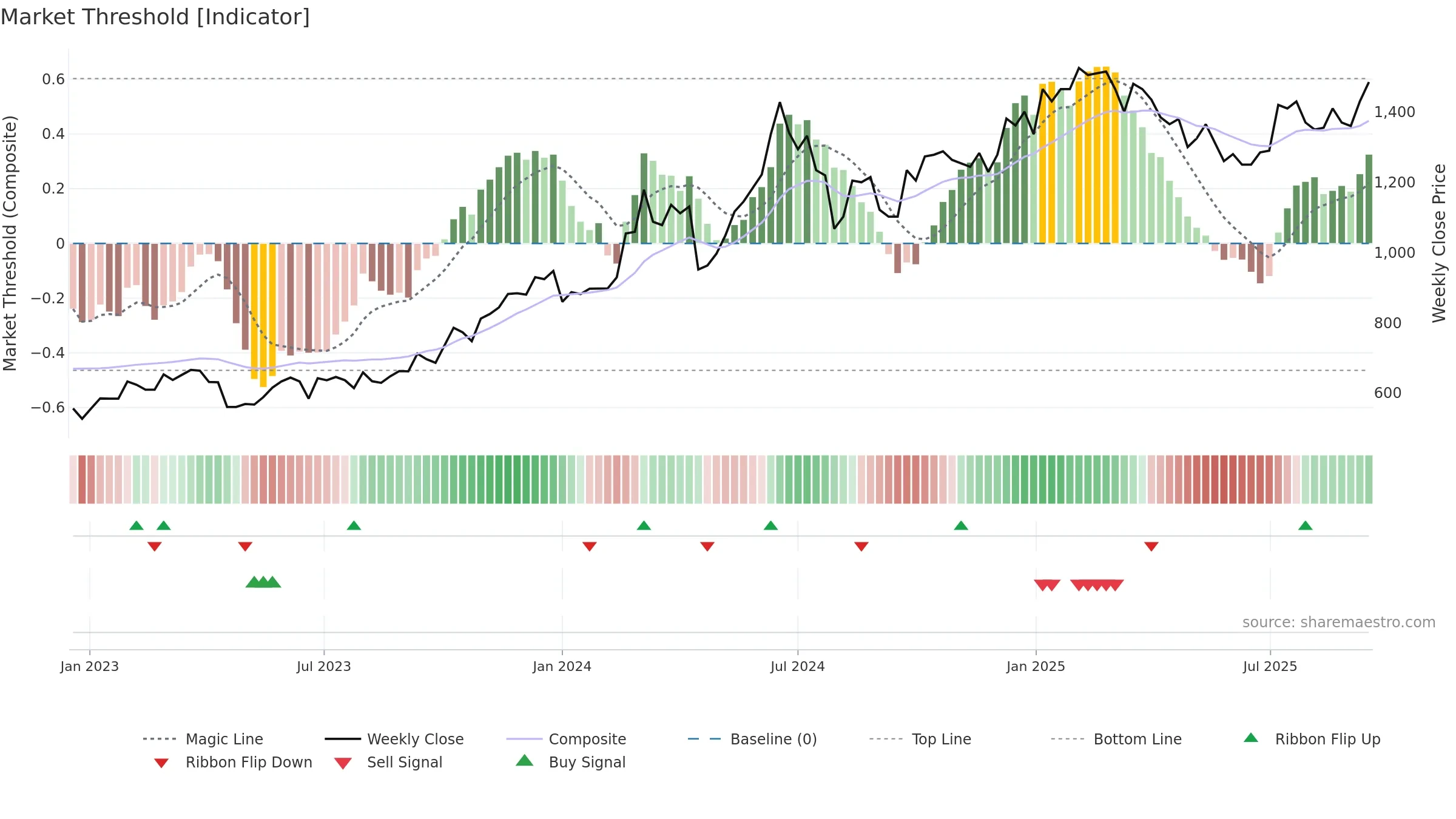Click the Baseline (0) legend entry

(752, 739)
